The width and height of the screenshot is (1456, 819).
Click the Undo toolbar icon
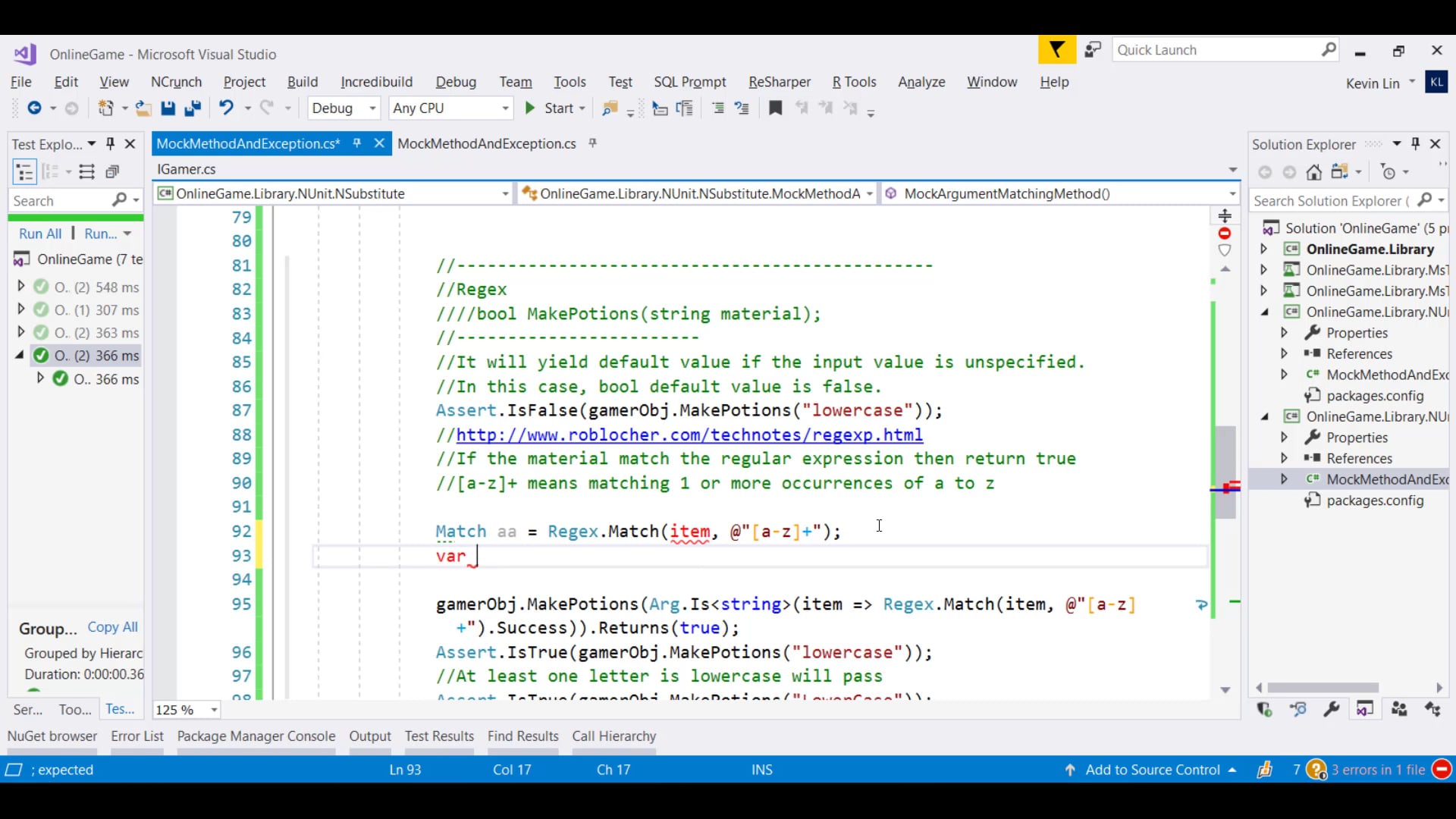(x=226, y=108)
